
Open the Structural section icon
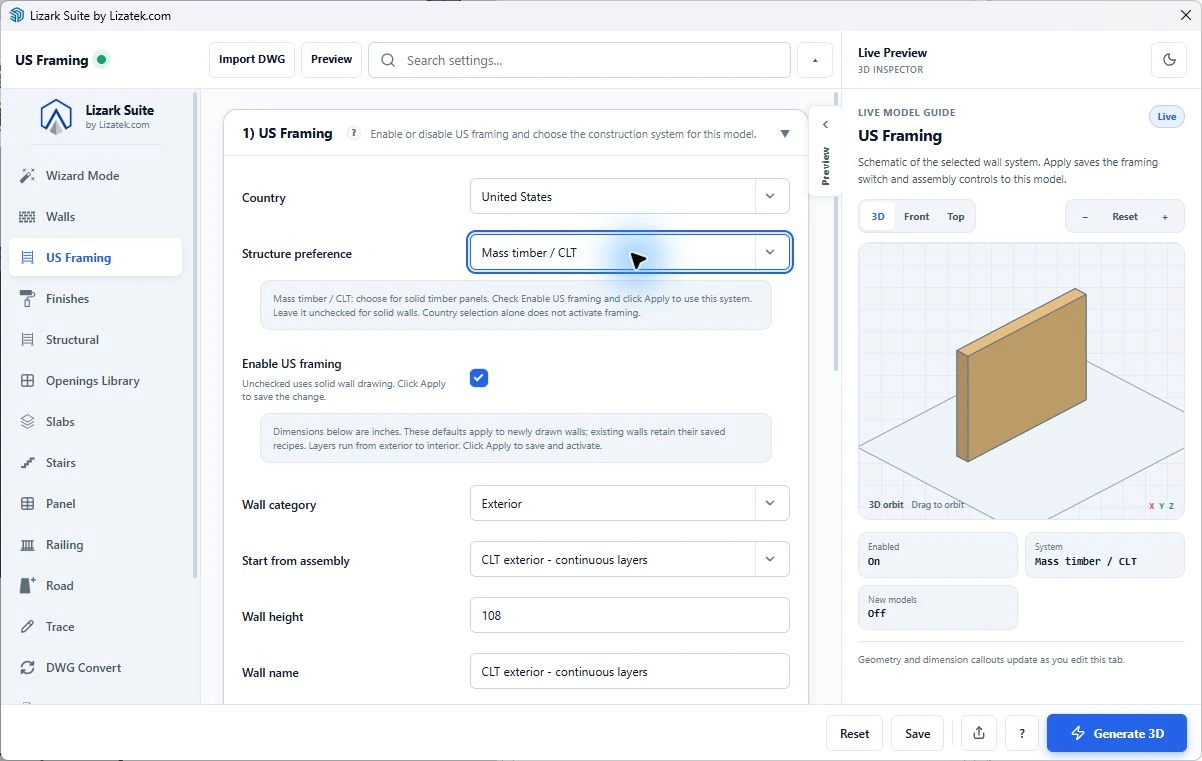27,340
